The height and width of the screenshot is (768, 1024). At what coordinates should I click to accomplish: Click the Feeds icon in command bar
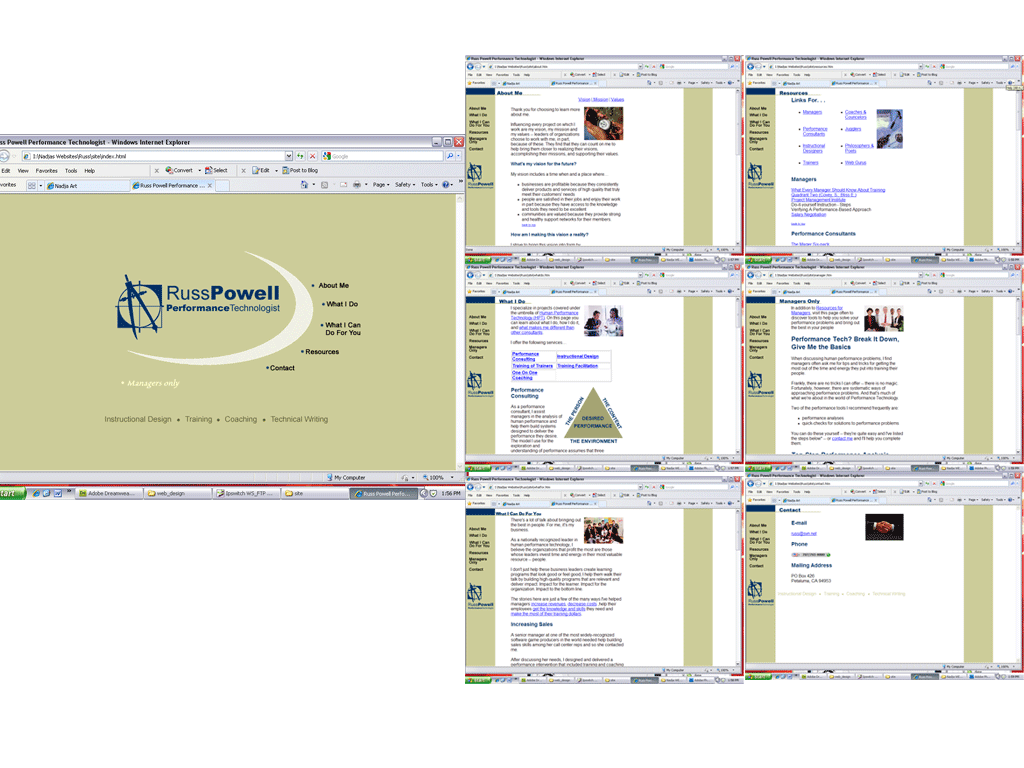(325, 185)
